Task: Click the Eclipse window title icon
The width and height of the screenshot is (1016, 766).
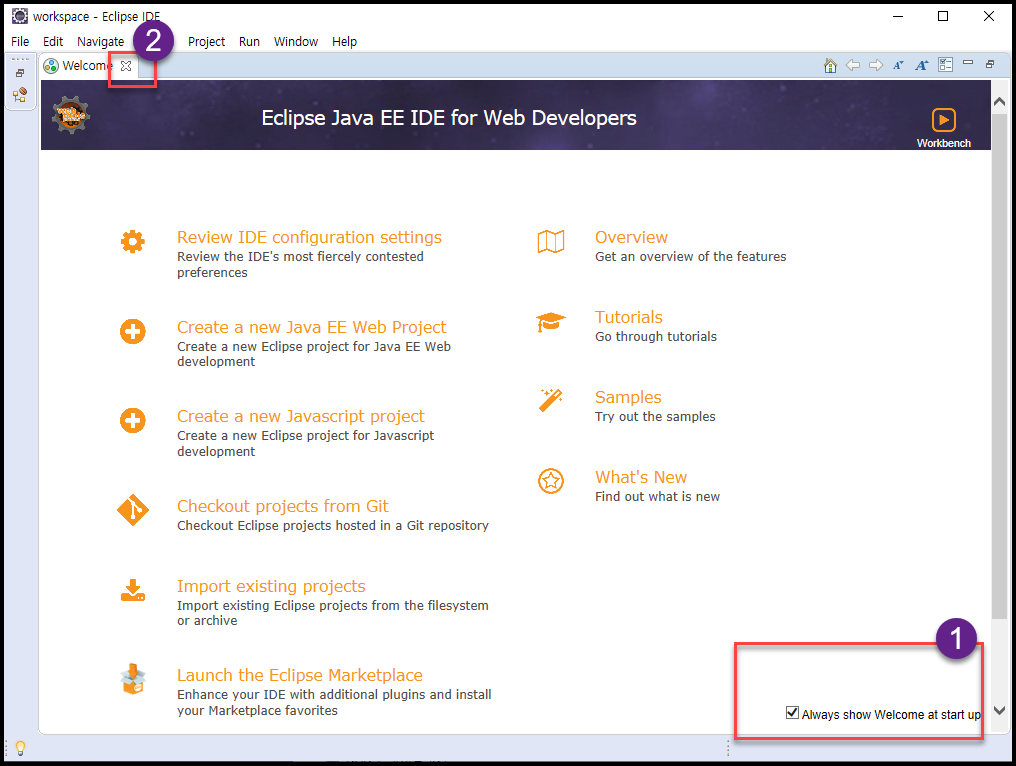Action: point(20,16)
